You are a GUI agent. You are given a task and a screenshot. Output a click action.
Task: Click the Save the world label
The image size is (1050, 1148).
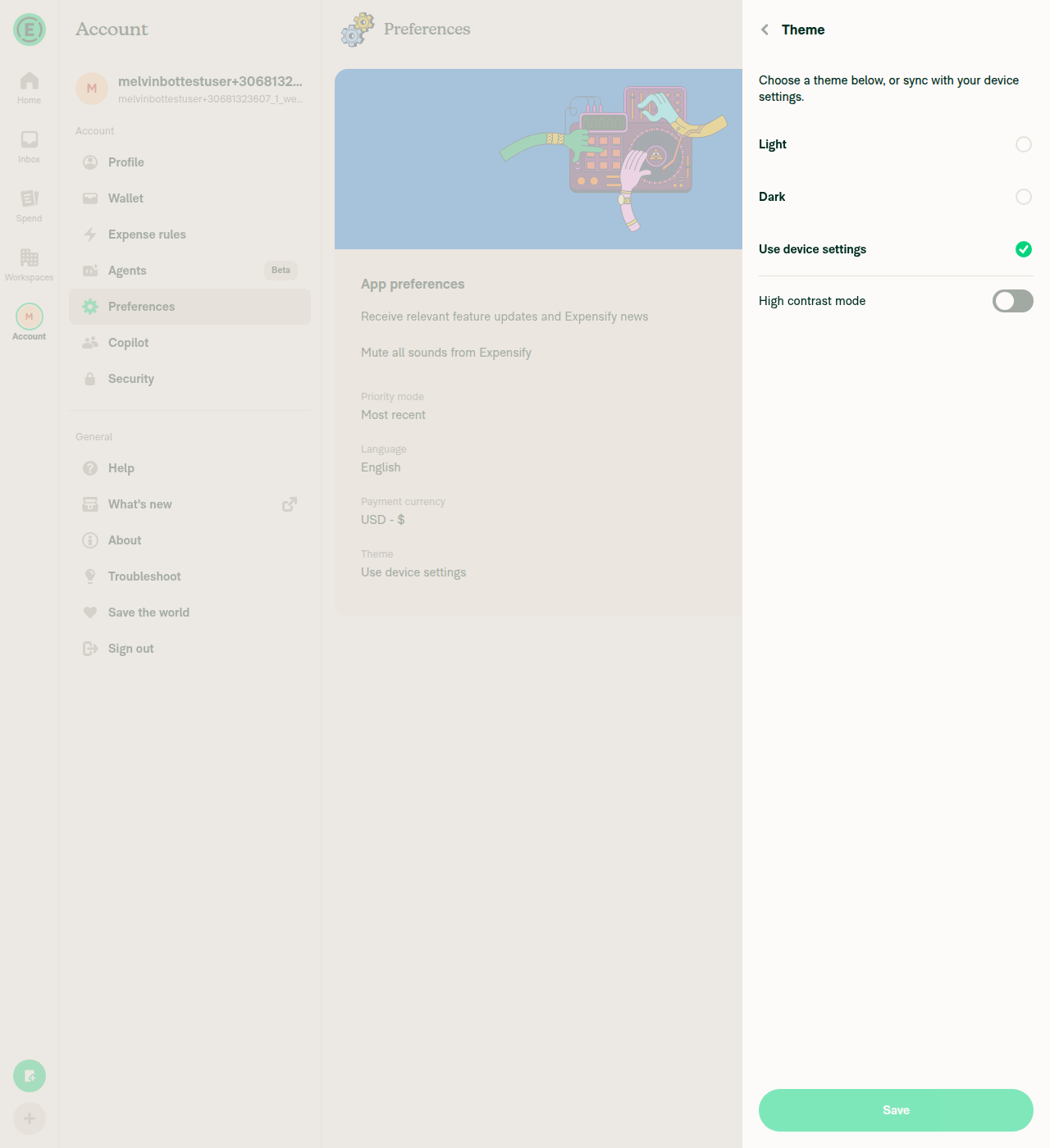point(148,613)
